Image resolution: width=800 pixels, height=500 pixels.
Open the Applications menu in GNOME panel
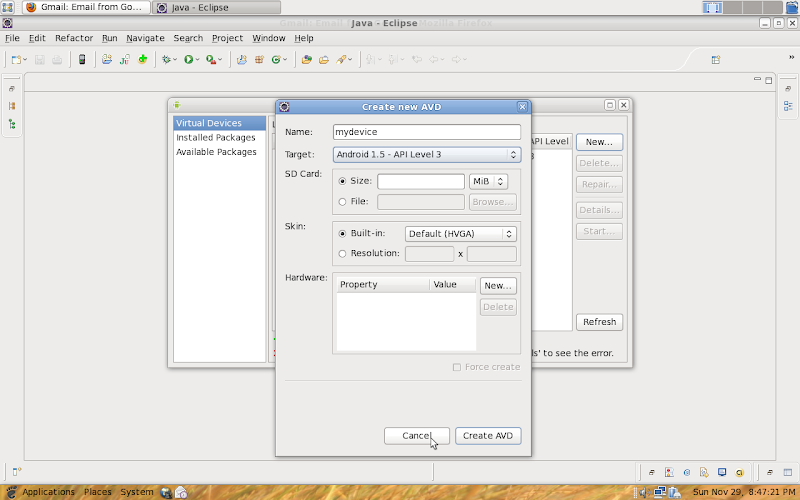click(48, 492)
